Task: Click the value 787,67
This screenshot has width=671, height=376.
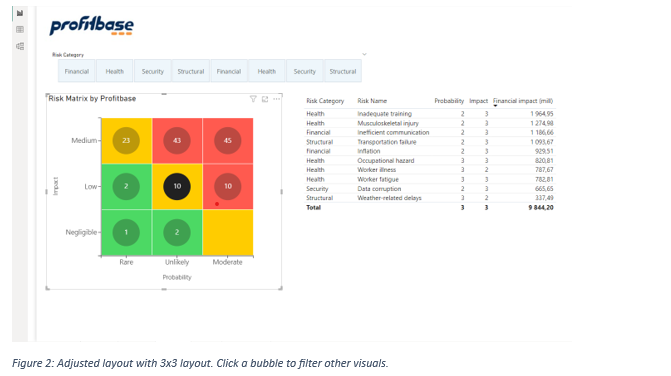Action: click(544, 170)
